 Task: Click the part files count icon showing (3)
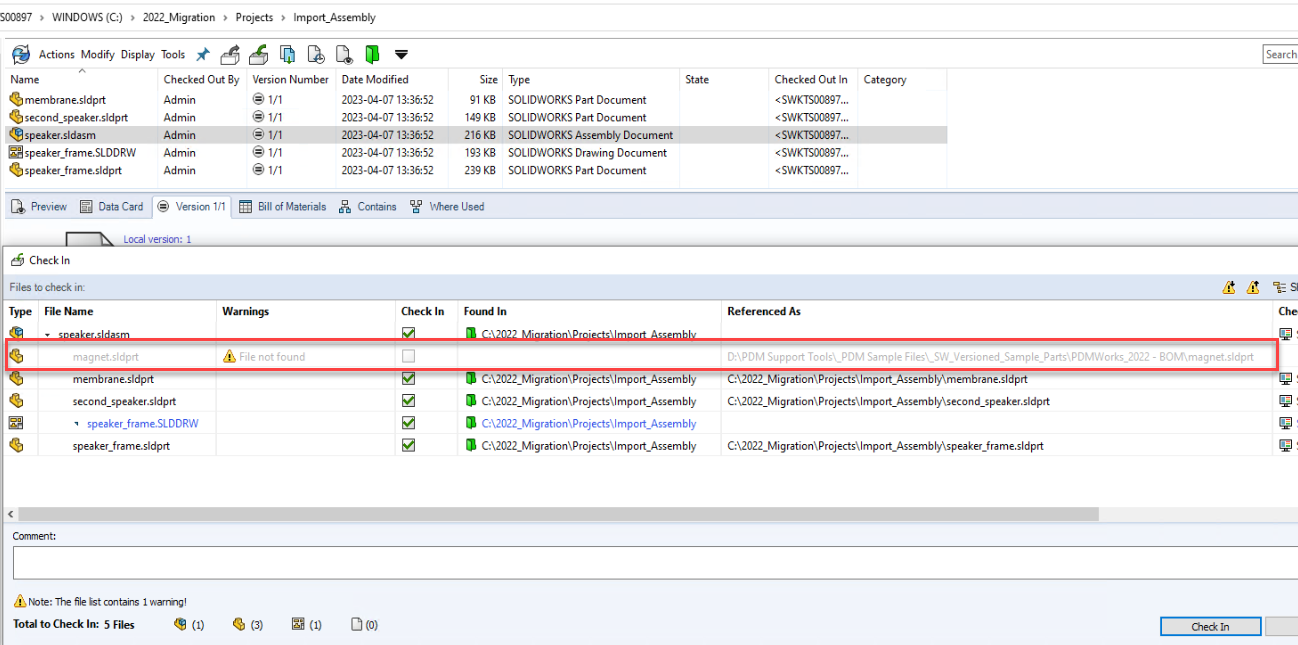(240, 624)
